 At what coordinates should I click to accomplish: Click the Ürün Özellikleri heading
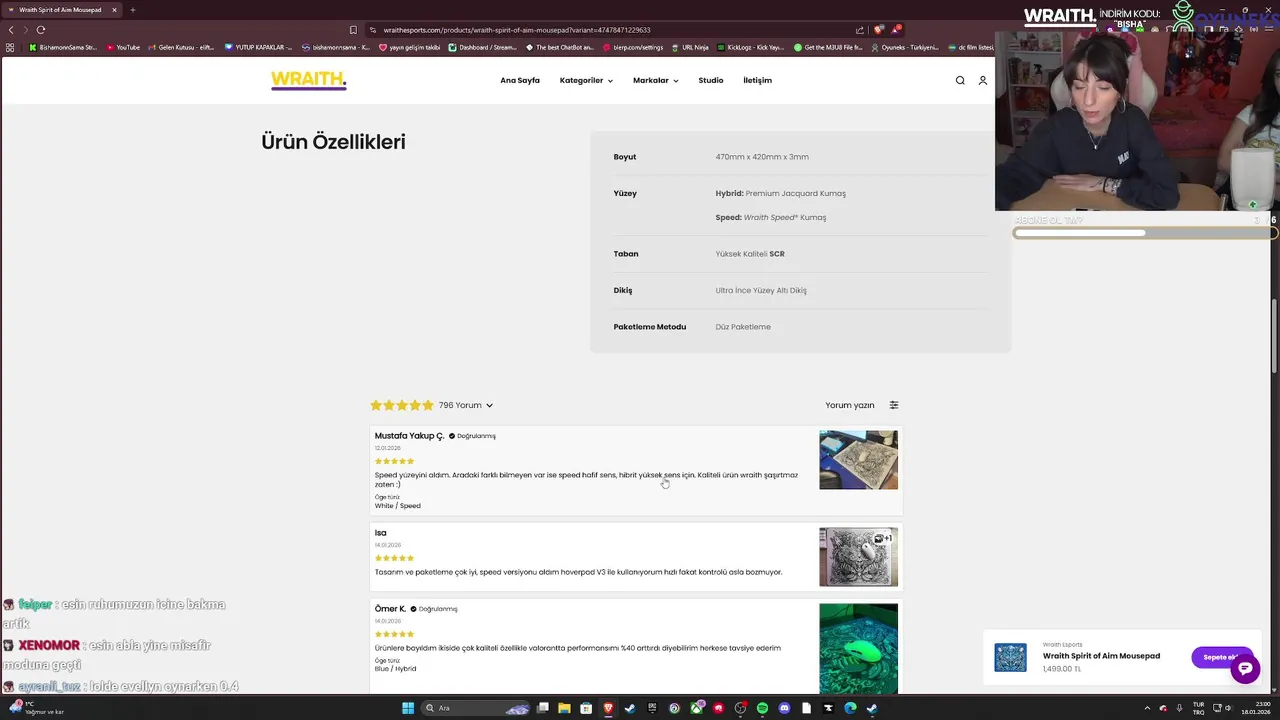tap(333, 142)
